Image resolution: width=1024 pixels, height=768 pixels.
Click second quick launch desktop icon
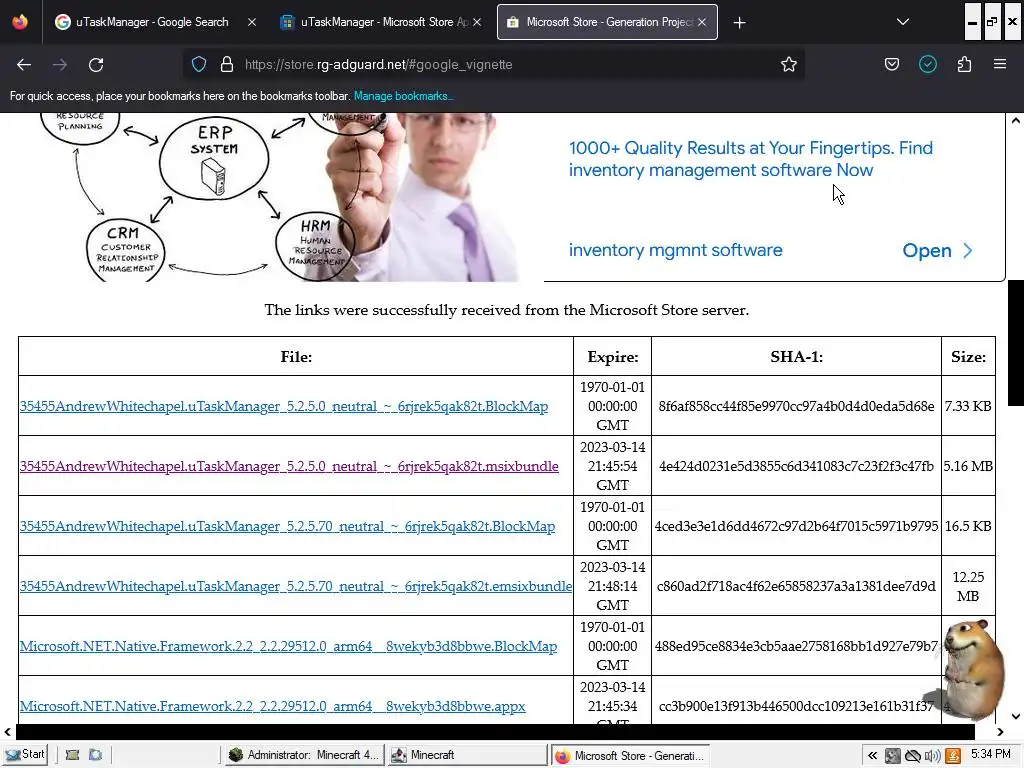(x=95, y=755)
